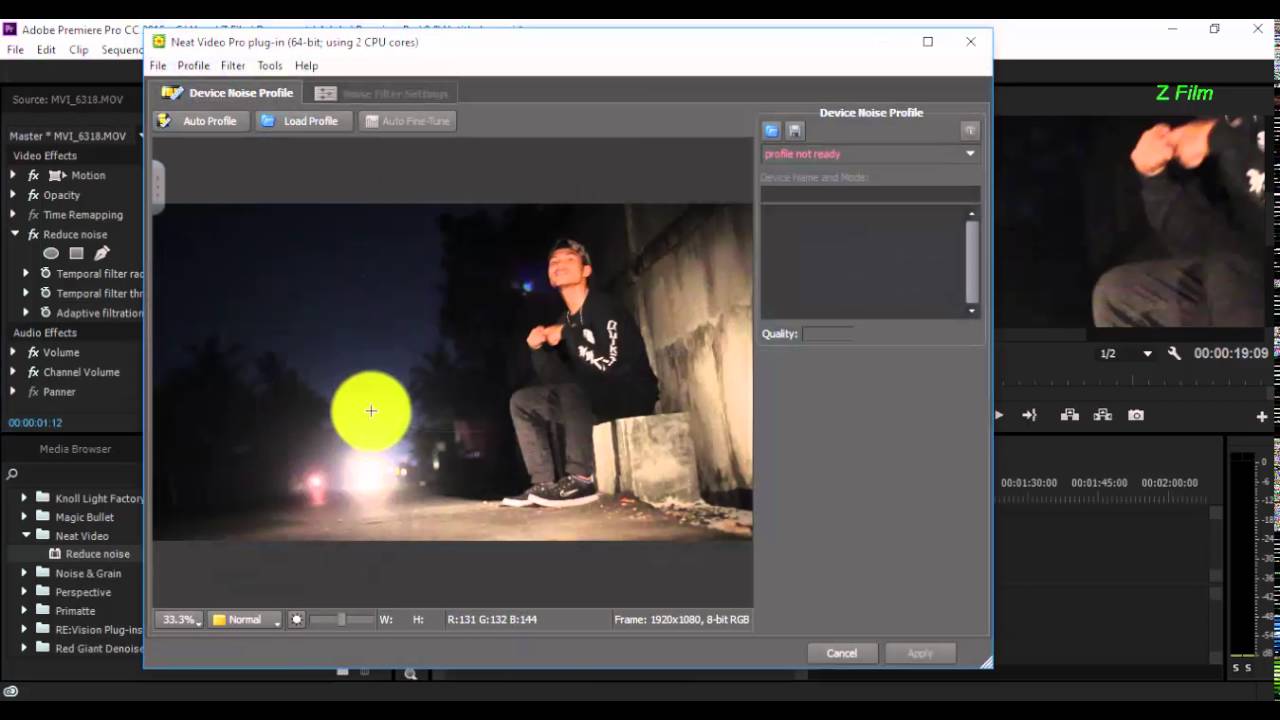The image size is (1280, 720).
Task: Click the Apply button
Action: click(x=920, y=653)
